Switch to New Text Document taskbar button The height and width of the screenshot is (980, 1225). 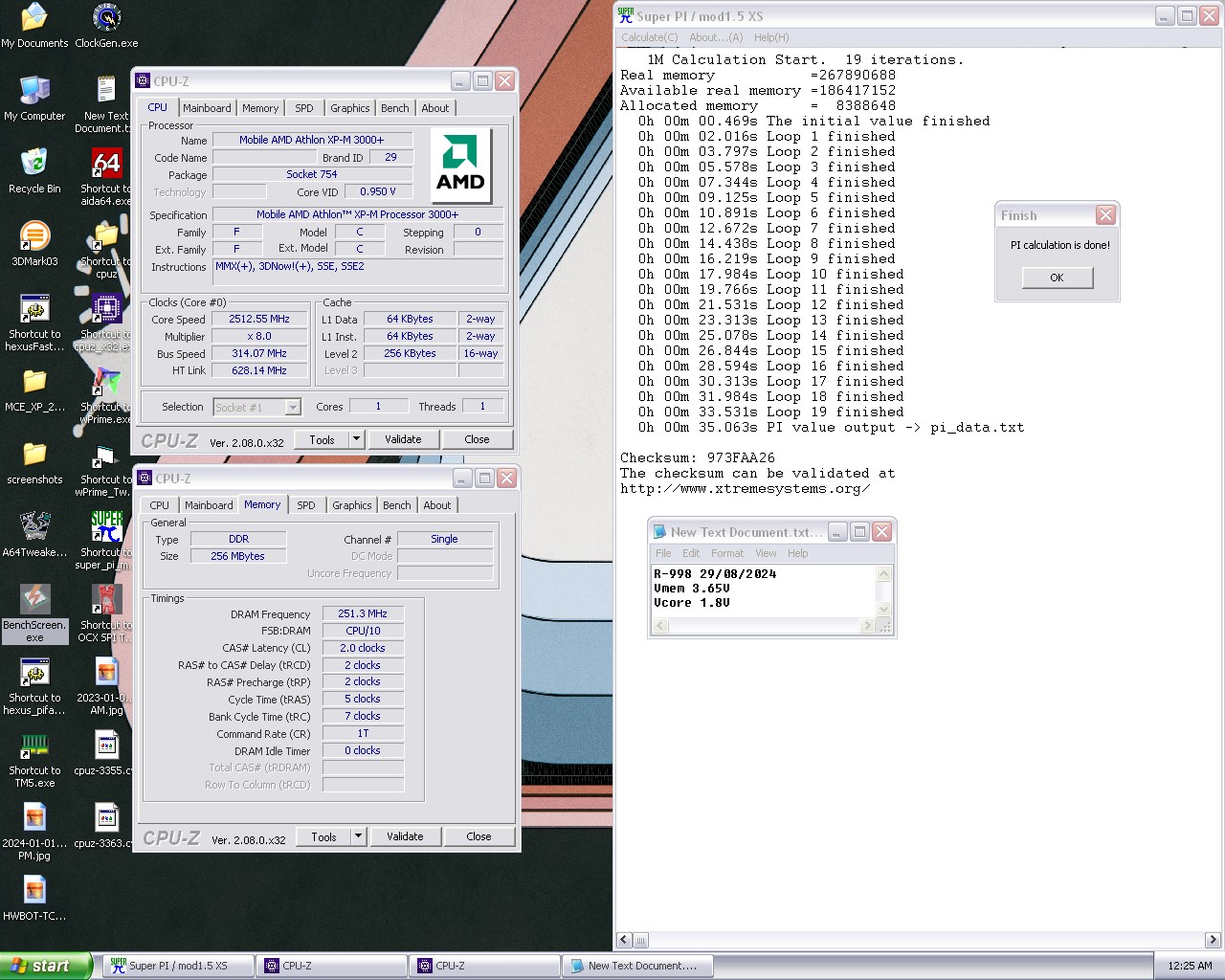tap(637, 967)
